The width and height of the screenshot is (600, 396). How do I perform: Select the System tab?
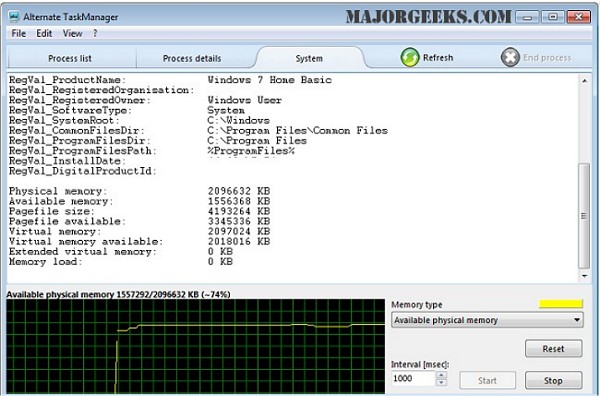pos(309,59)
